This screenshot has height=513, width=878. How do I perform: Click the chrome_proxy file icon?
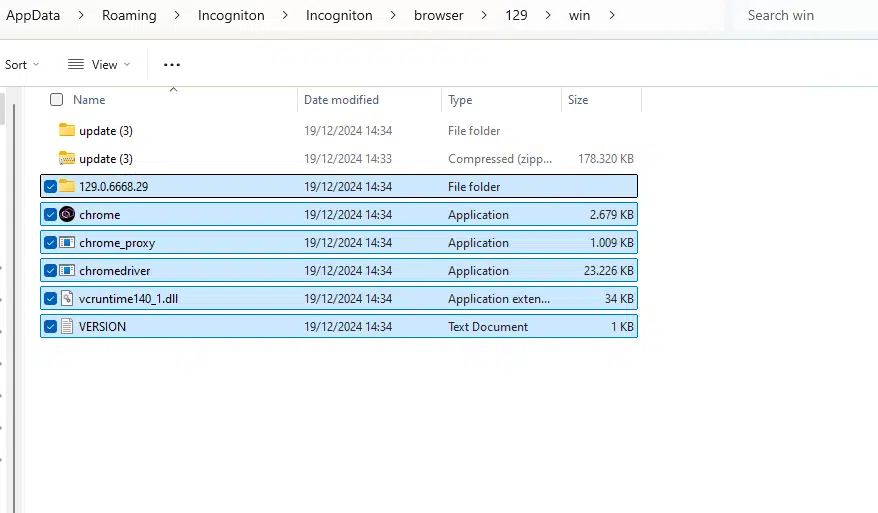coord(67,242)
